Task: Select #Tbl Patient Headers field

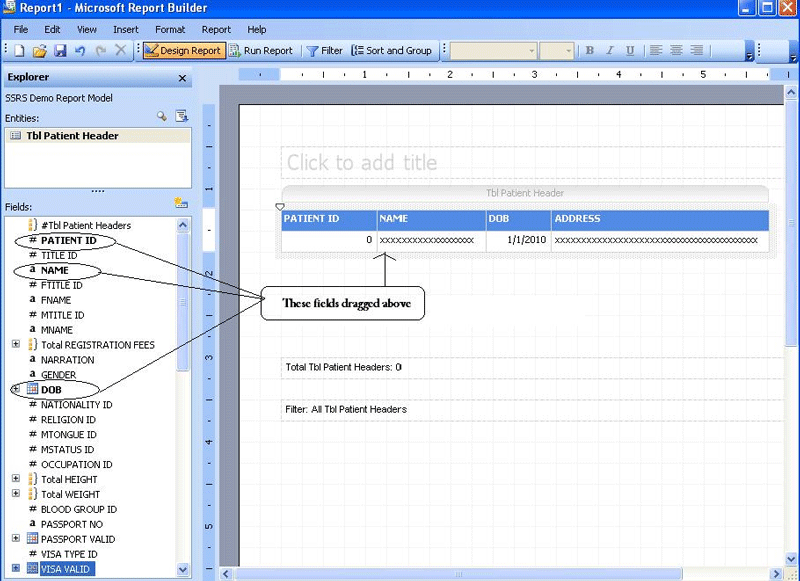Action: [86, 225]
